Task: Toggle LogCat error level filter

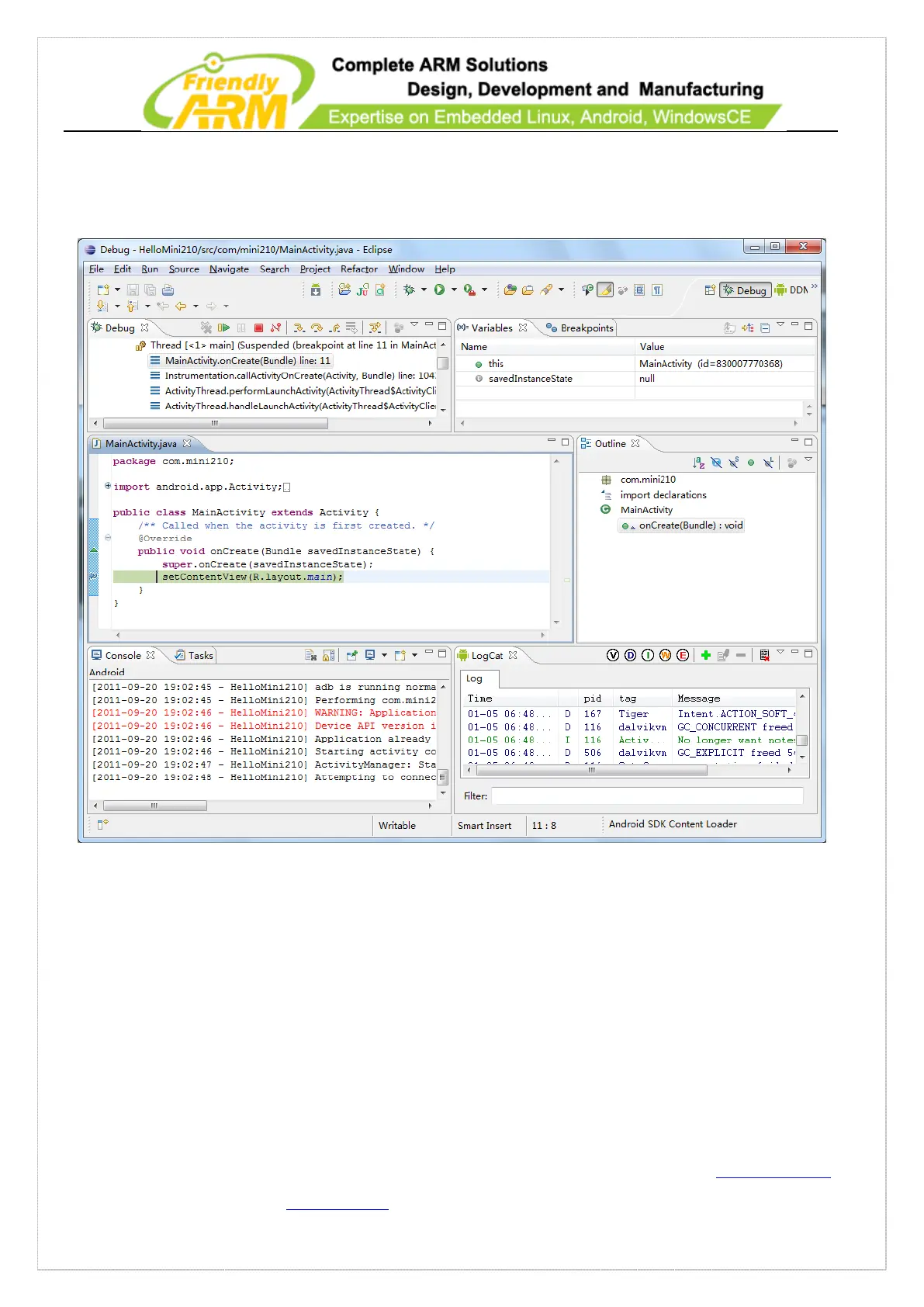Action: pyautogui.click(x=683, y=656)
